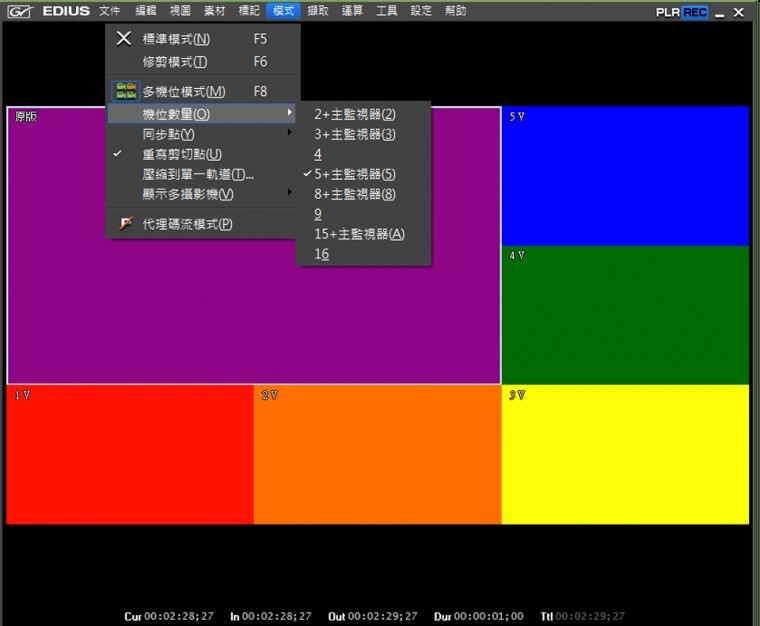This screenshot has width=760, height=626.
Task: Click the EDIUS logo icon in title bar
Action: (19, 12)
